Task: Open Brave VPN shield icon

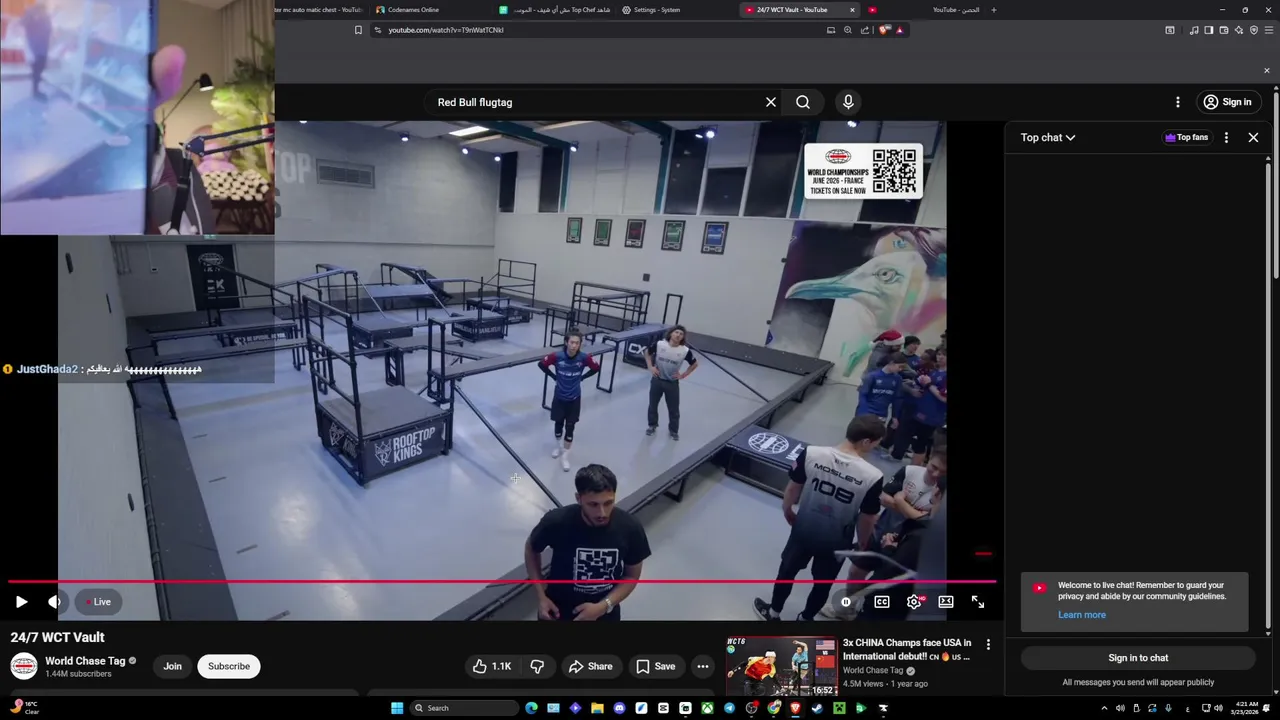Action: [x=1254, y=30]
